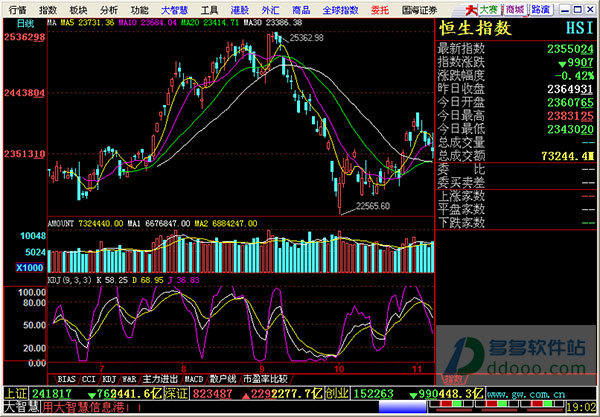Click the 日线 period label

26,24
